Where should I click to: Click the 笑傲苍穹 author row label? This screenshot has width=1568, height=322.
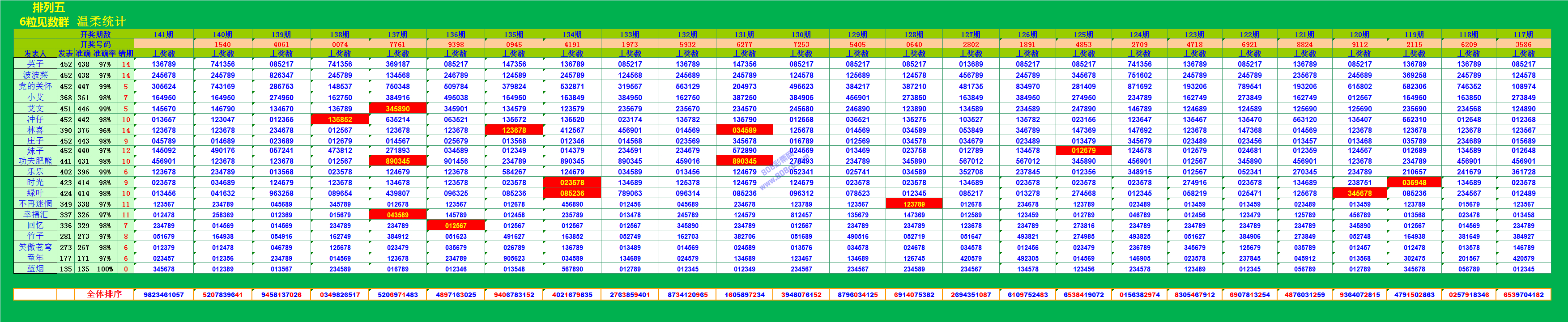coord(35,248)
